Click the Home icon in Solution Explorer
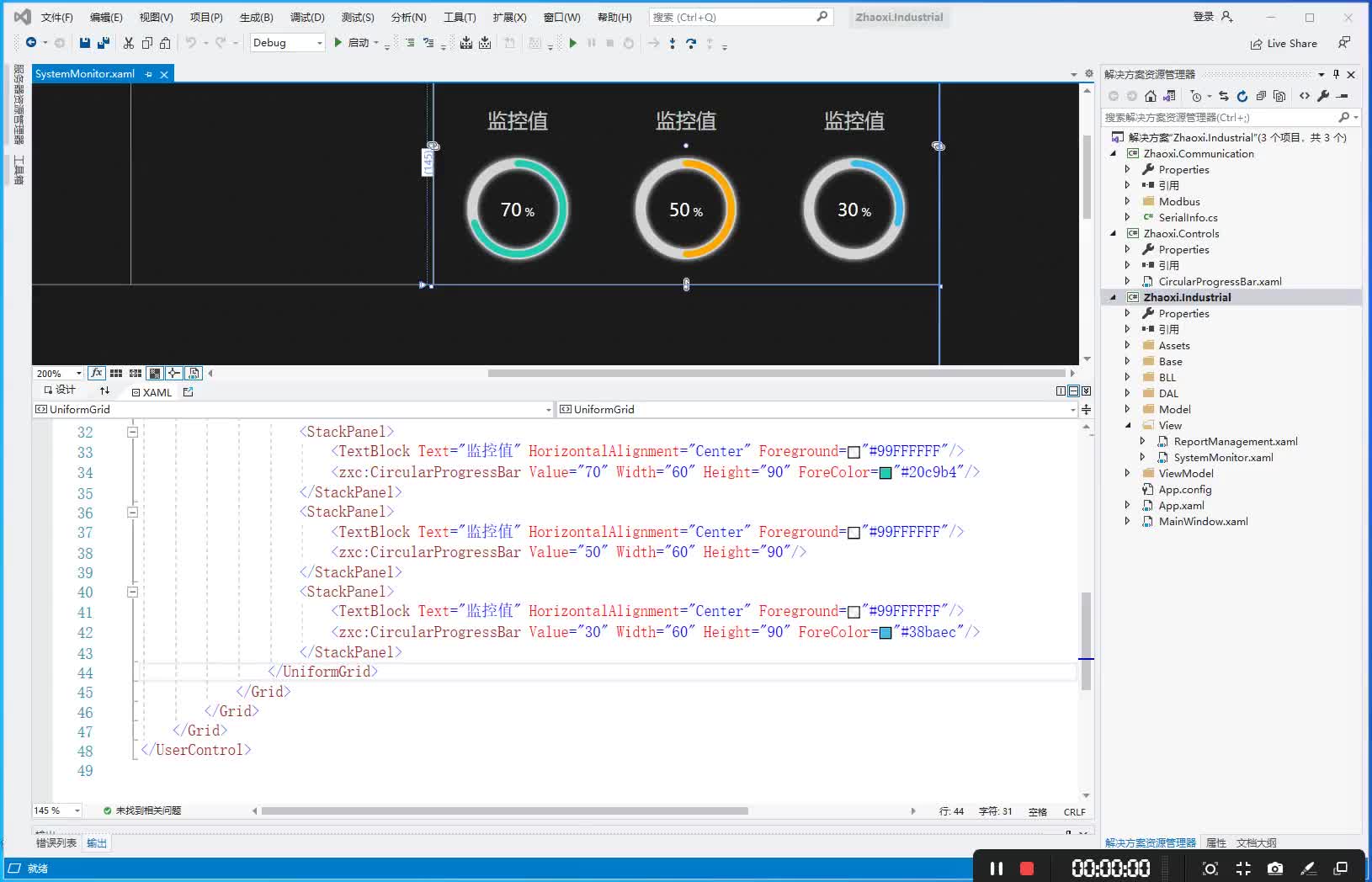The image size is (1372, 882). (x=1151, y=96)
